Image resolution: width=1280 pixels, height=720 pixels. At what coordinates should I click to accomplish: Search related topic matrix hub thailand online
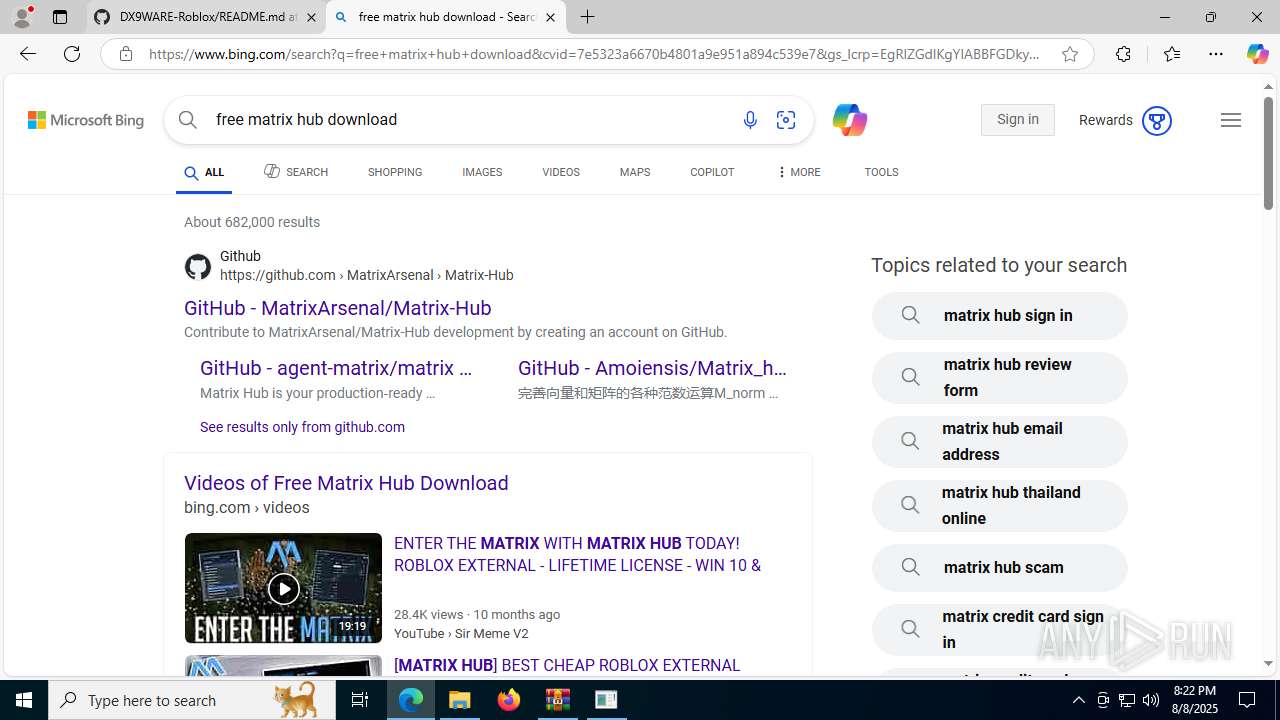999,506
